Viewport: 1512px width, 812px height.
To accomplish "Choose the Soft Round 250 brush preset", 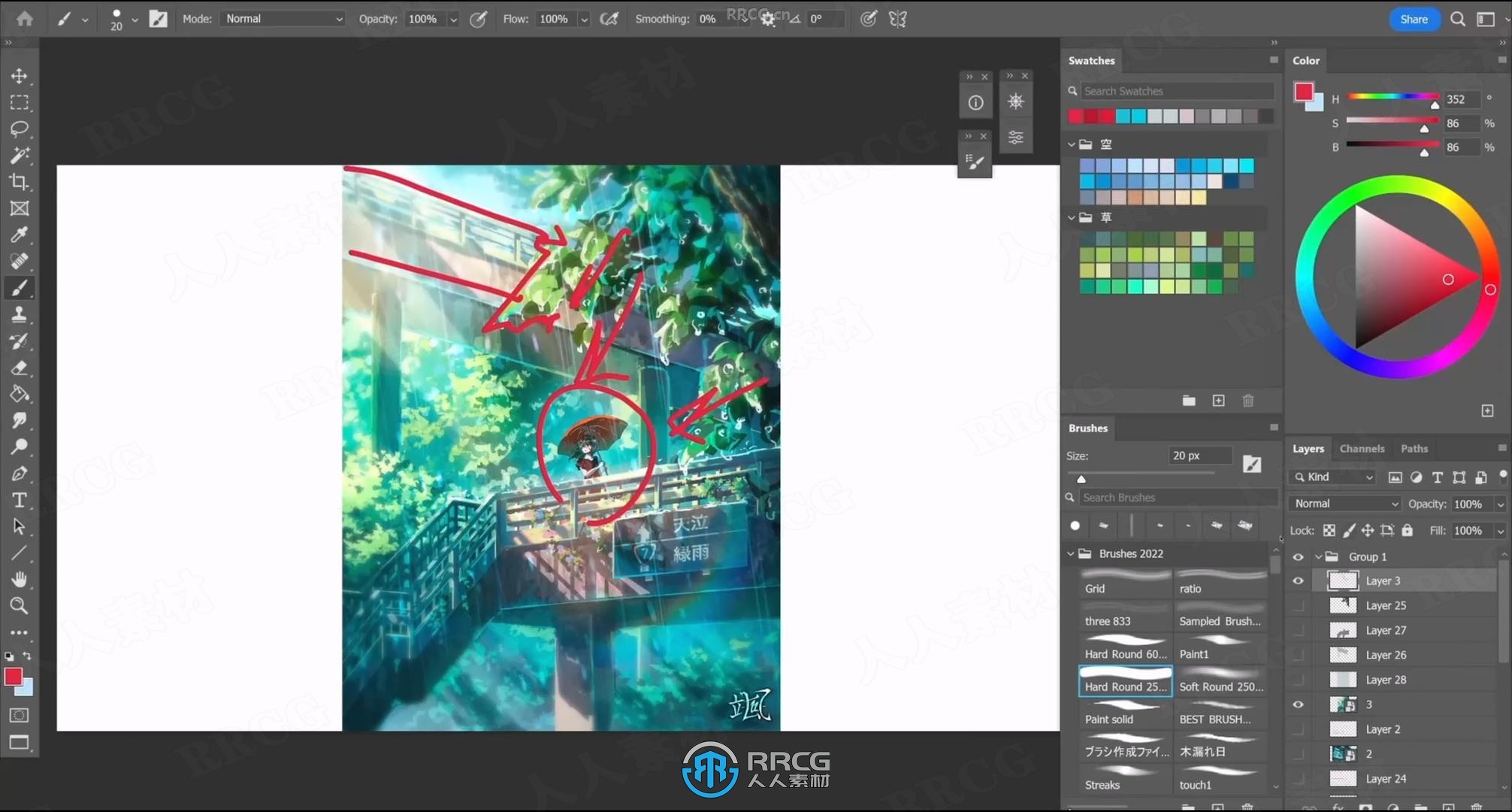I will [x=1221, y=680].
